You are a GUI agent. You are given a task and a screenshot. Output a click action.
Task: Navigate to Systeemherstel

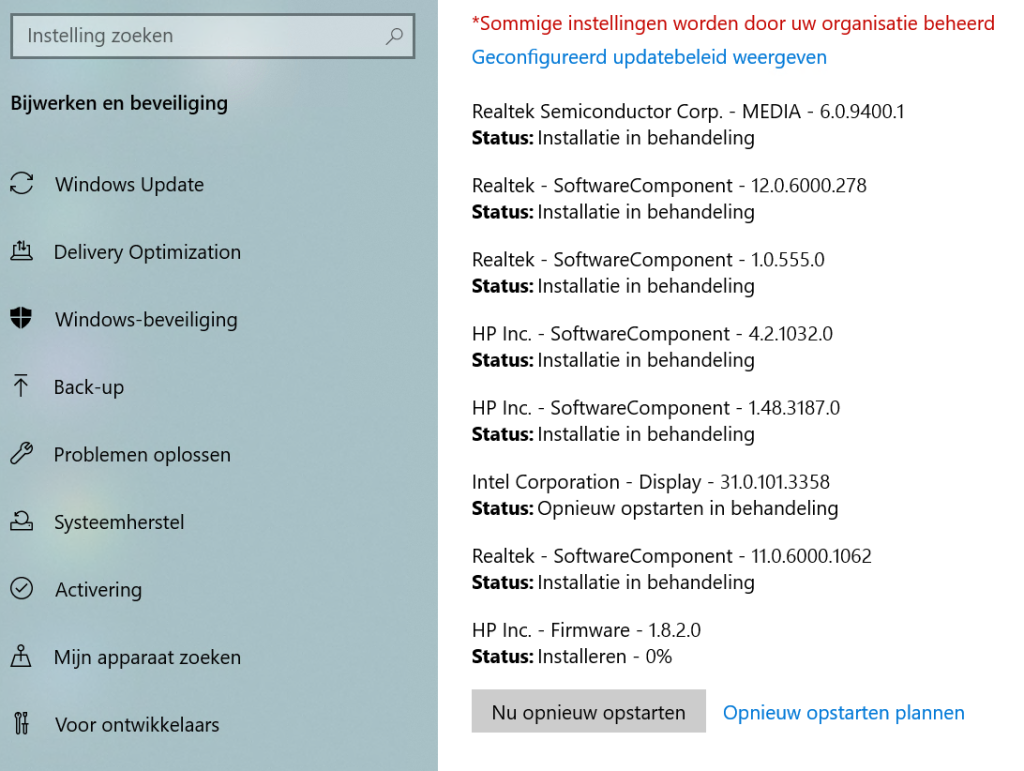(119, 522)
